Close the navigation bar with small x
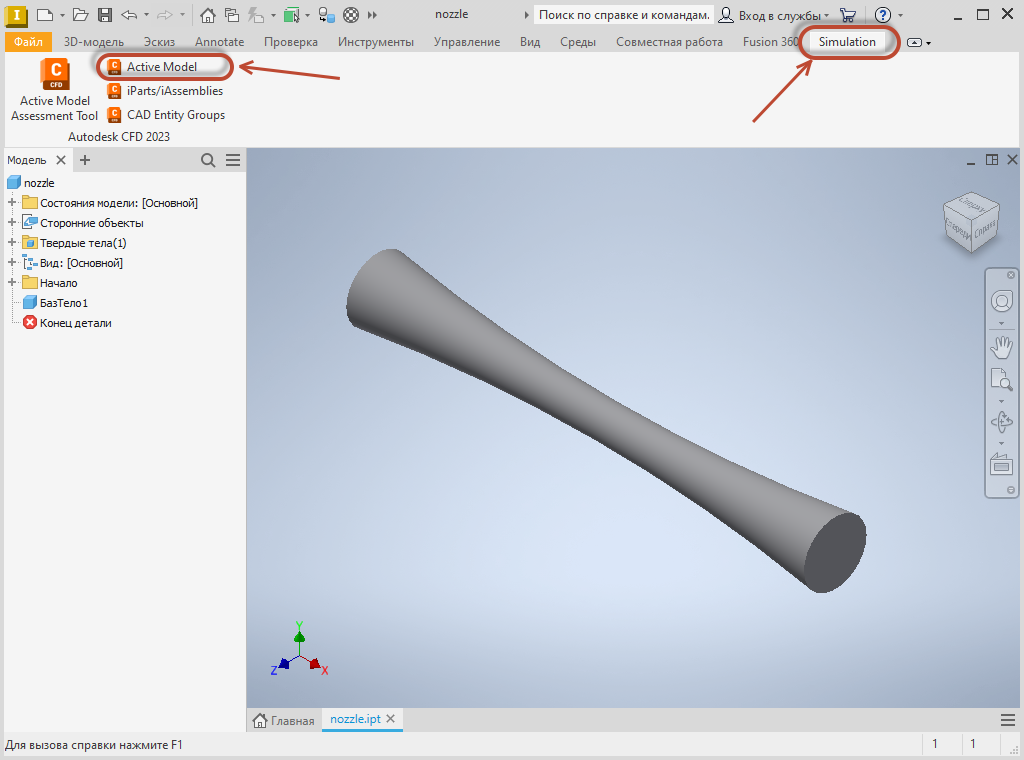1024x760 pixels. click(x=1011, y=275)
